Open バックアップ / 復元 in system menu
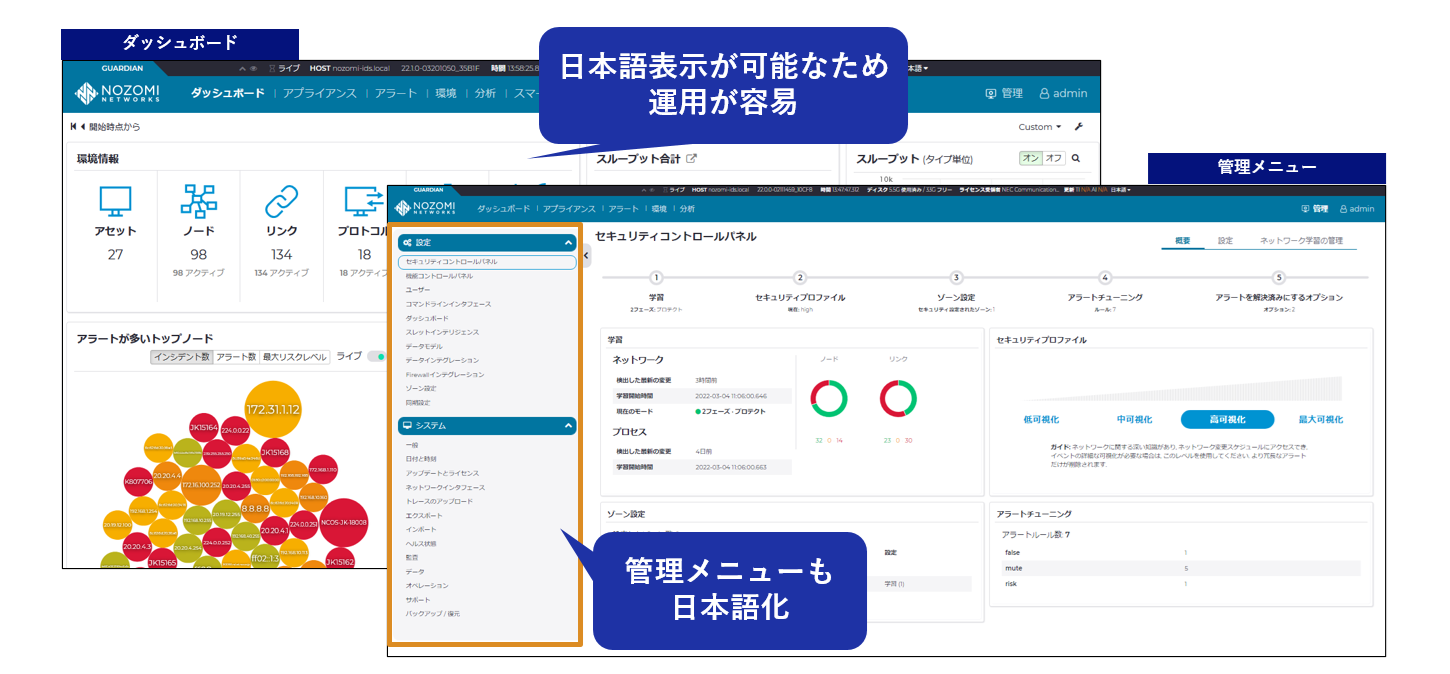This screenshot has width=1450, height=674. tap(432, 613)
